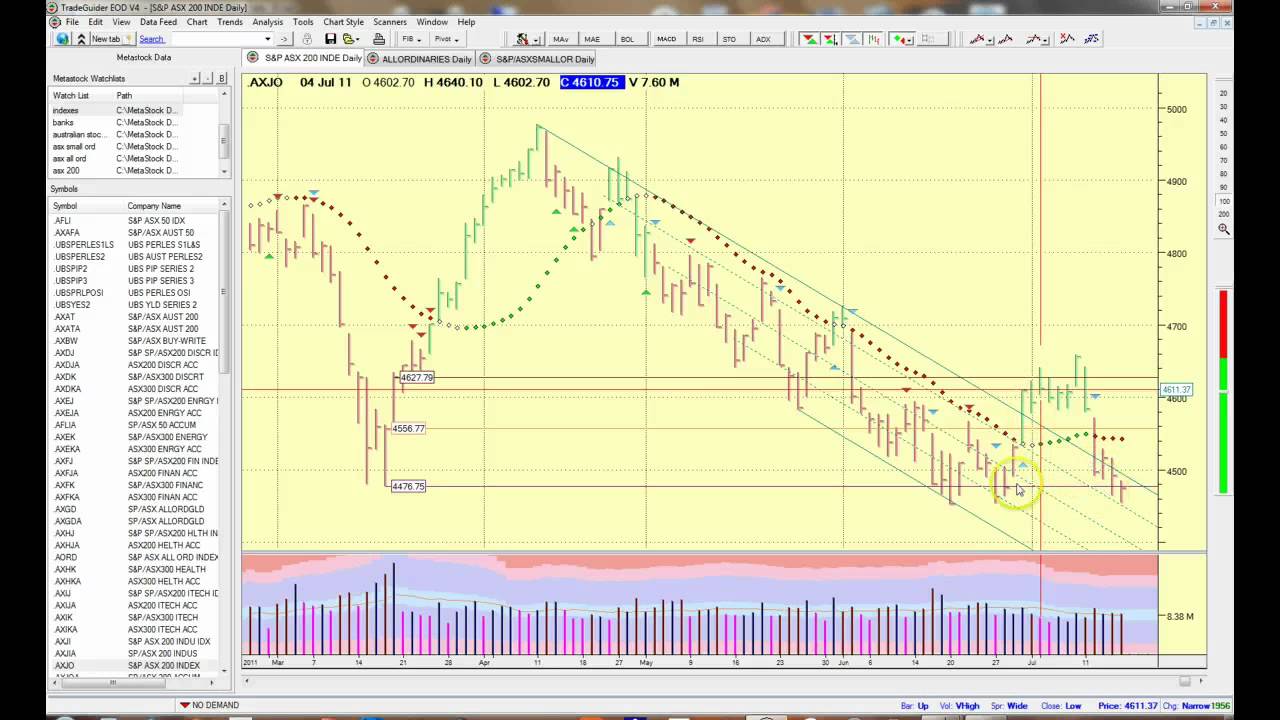Open the search box dropdown arrow
This screenshot has height=720, width=1280.
coord(268,39)
